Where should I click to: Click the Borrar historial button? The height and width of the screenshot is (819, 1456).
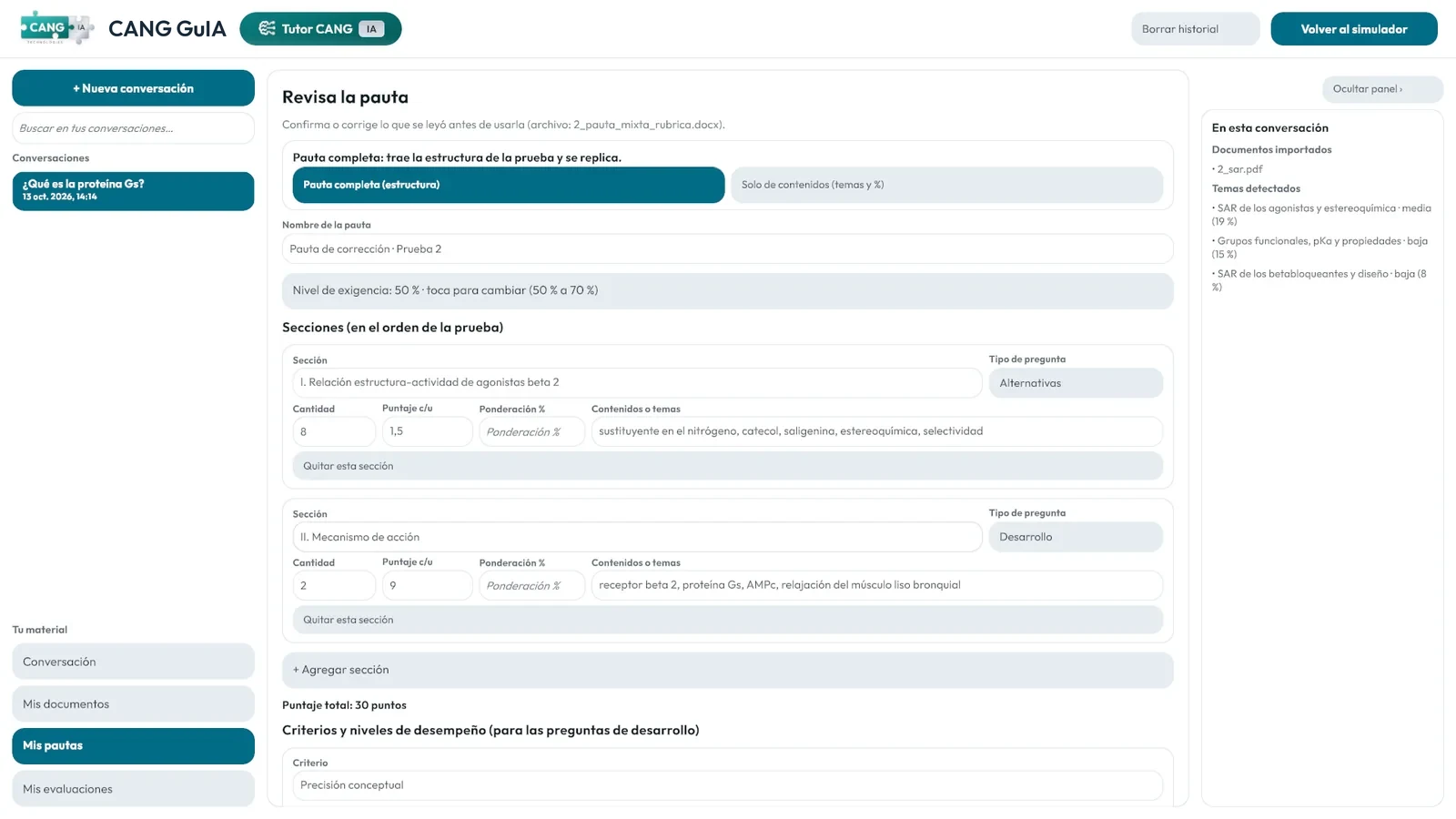1196,29
